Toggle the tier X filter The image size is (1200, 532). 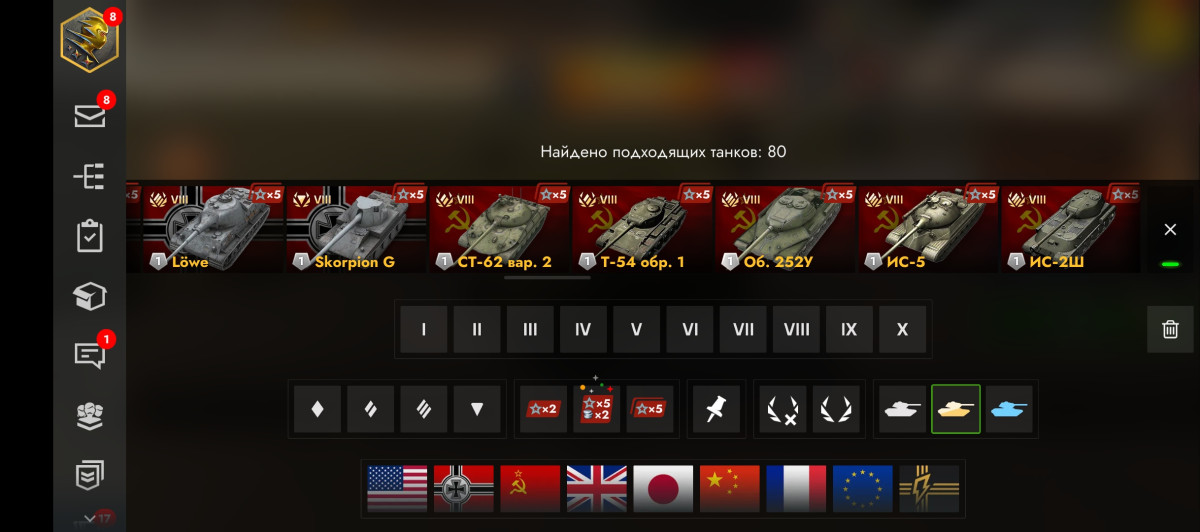902,329
